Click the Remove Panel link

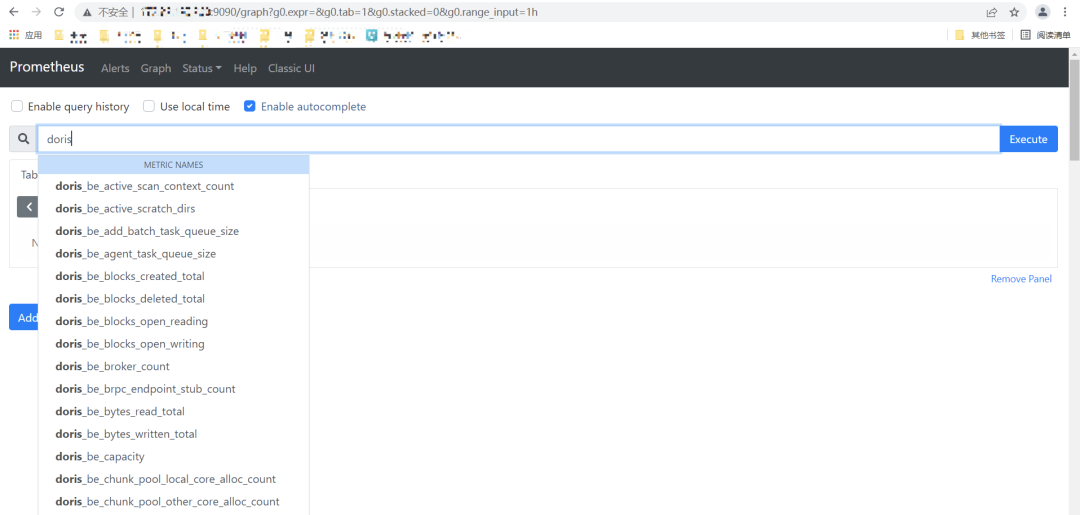[1021, 279]
